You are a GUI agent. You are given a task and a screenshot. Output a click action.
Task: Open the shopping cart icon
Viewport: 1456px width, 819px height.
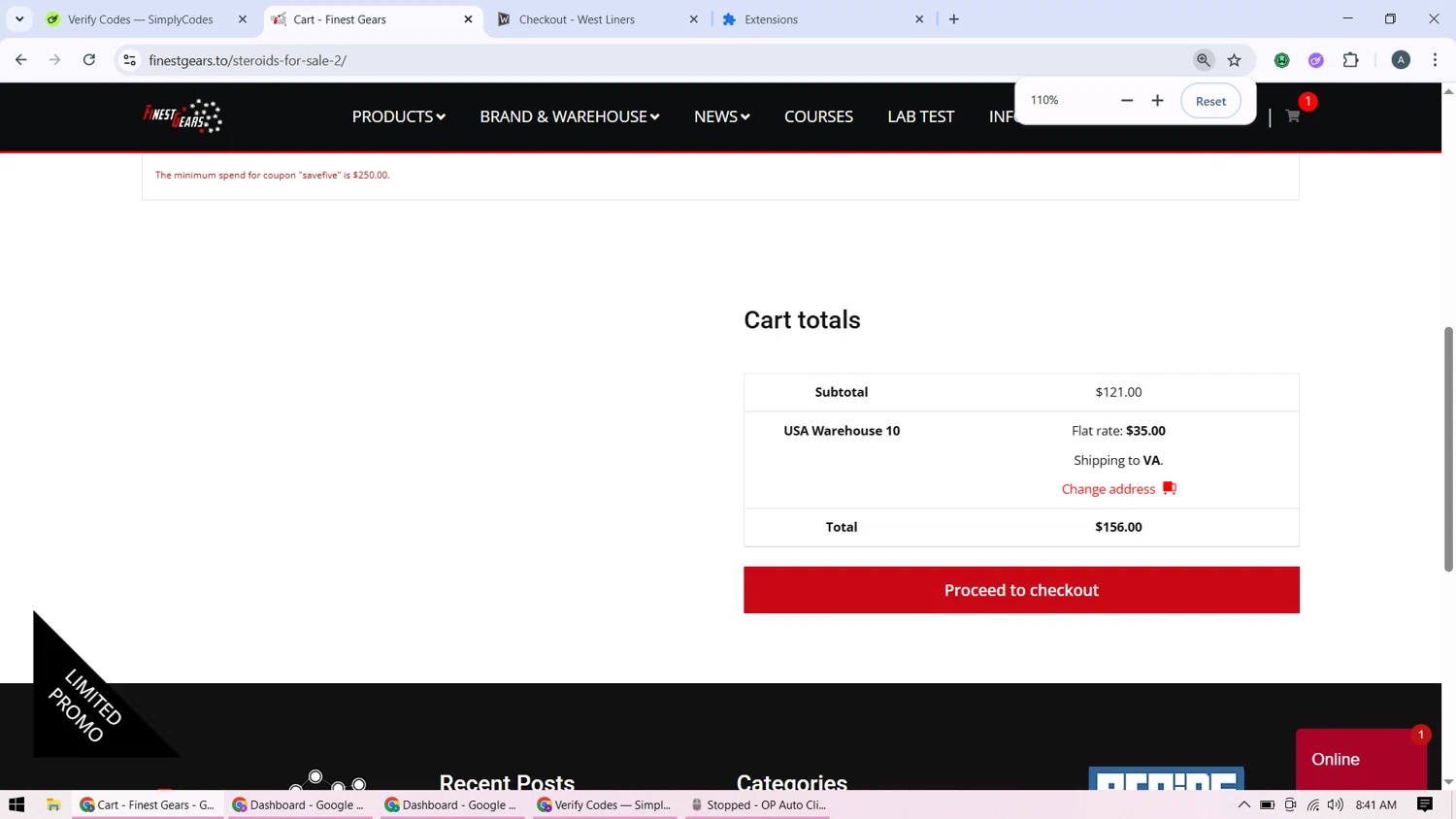(x=1292, y=116)
